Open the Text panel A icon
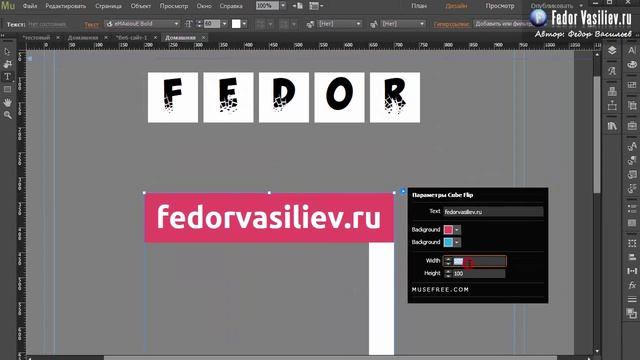Screen dimensions: 640x360 (x=632, y=50)
